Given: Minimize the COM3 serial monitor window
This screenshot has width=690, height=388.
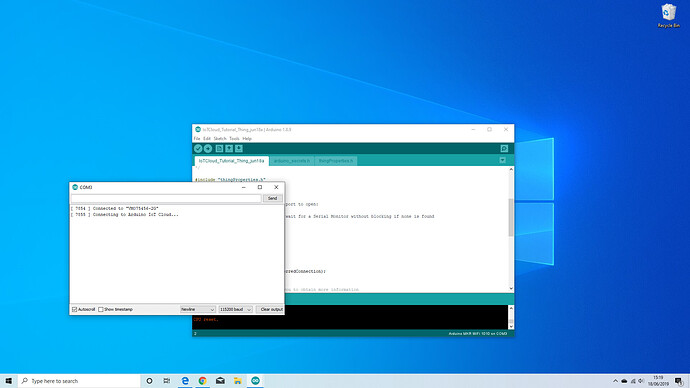Looking at the screenshot, I should click(243, 187).
